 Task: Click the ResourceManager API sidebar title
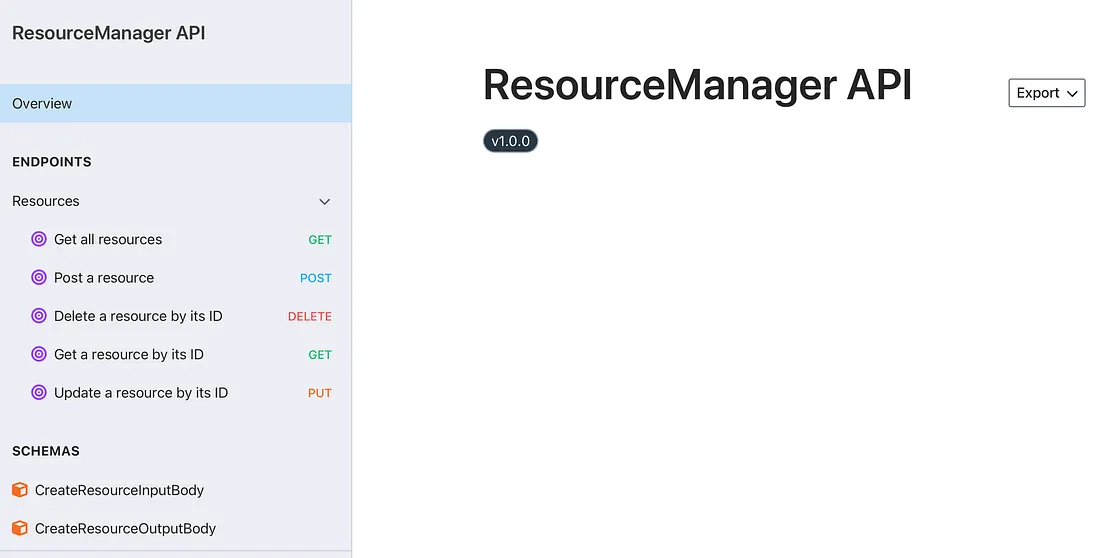point(108,33)
